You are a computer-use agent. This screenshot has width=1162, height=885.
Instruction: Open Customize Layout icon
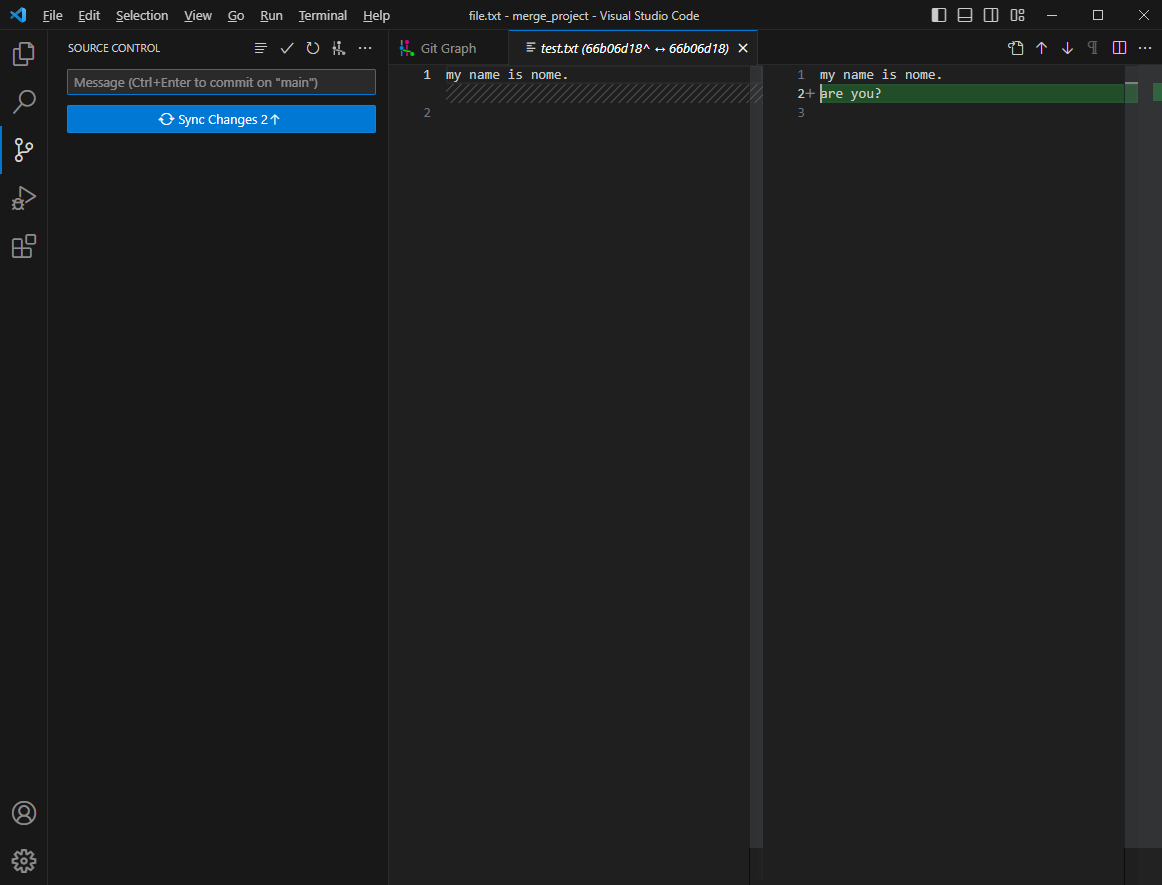coord(1017,16)
